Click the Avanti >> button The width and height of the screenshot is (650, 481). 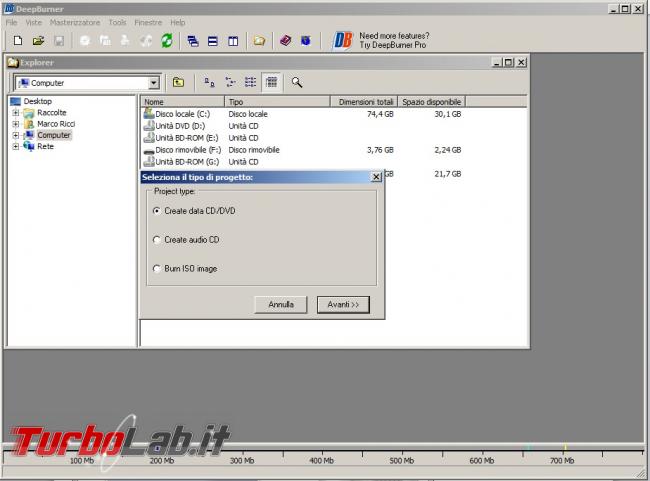click(343, 304)
